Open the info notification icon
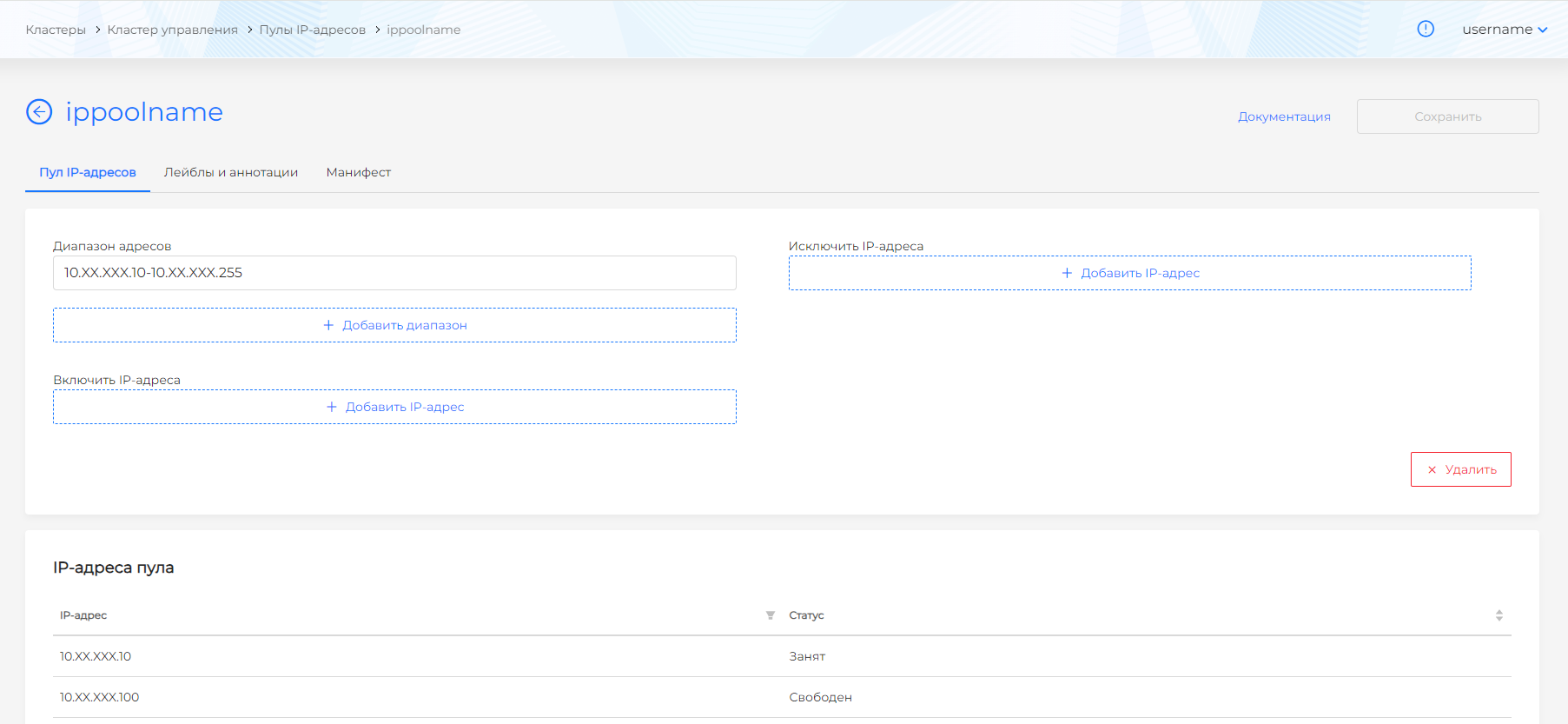Screen dimensions: 1568x724 point(1426,29)
